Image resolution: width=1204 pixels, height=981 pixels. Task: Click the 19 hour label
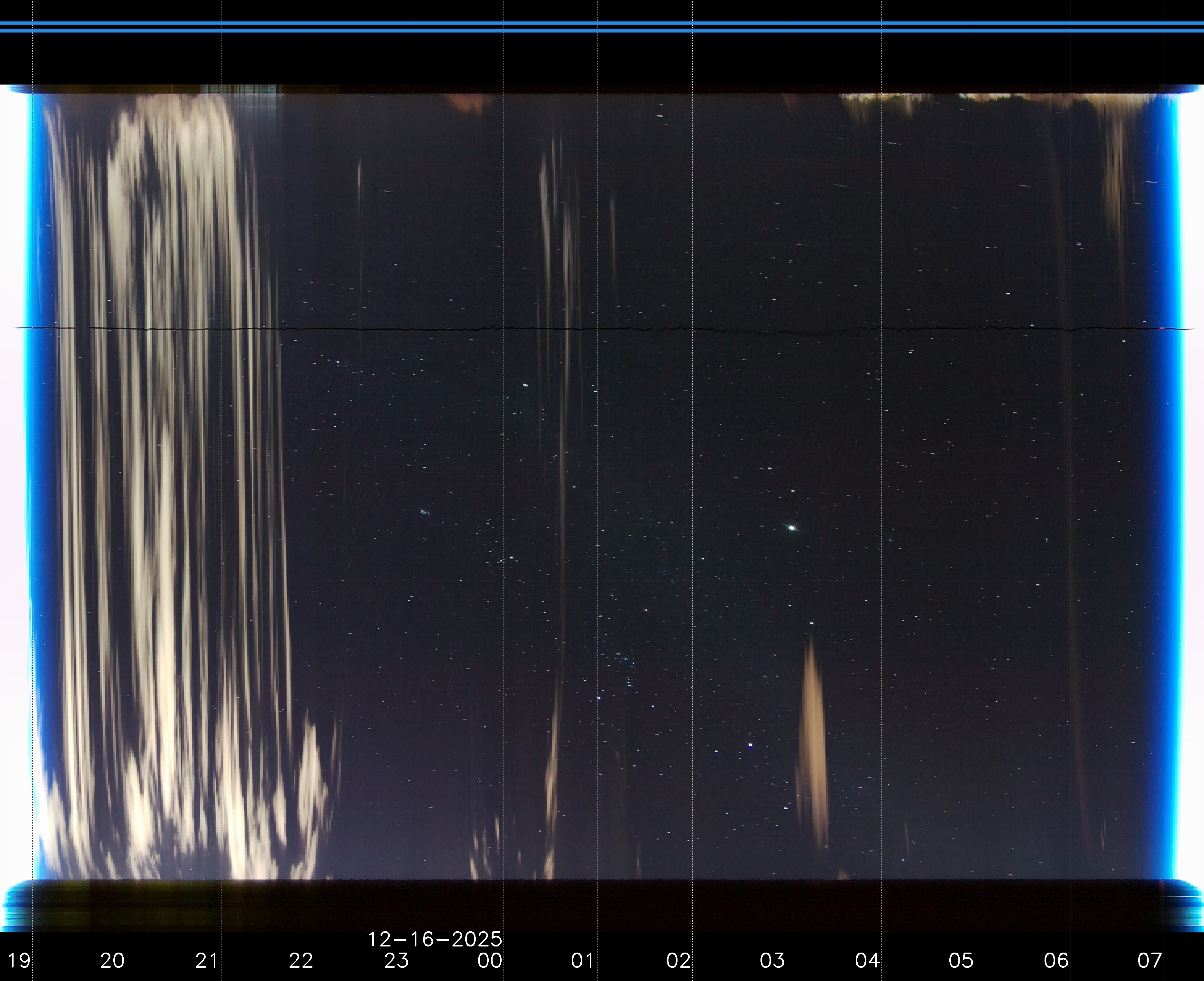pos(19,960)
